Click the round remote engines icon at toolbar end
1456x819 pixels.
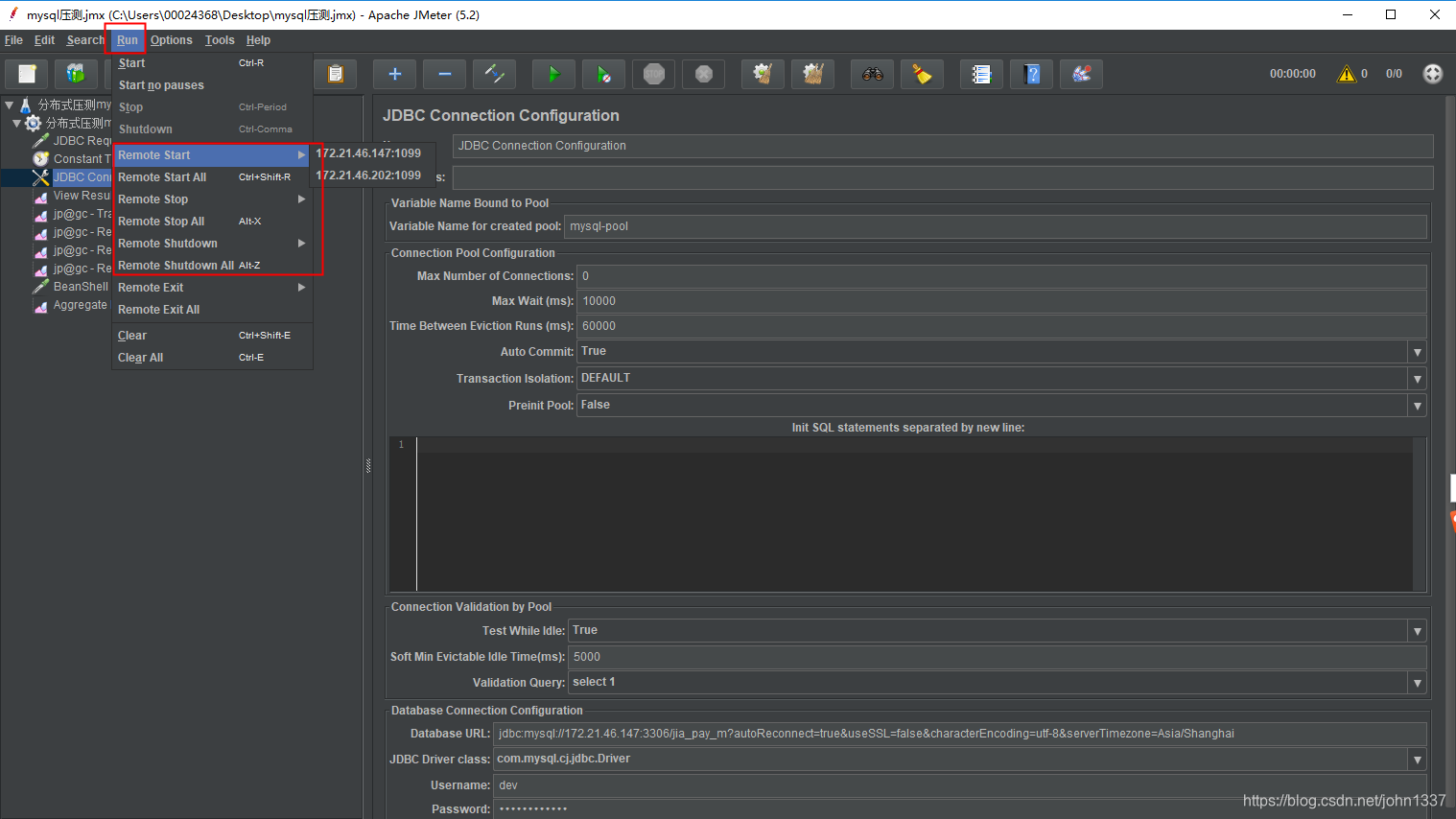tap(1432, 74)
